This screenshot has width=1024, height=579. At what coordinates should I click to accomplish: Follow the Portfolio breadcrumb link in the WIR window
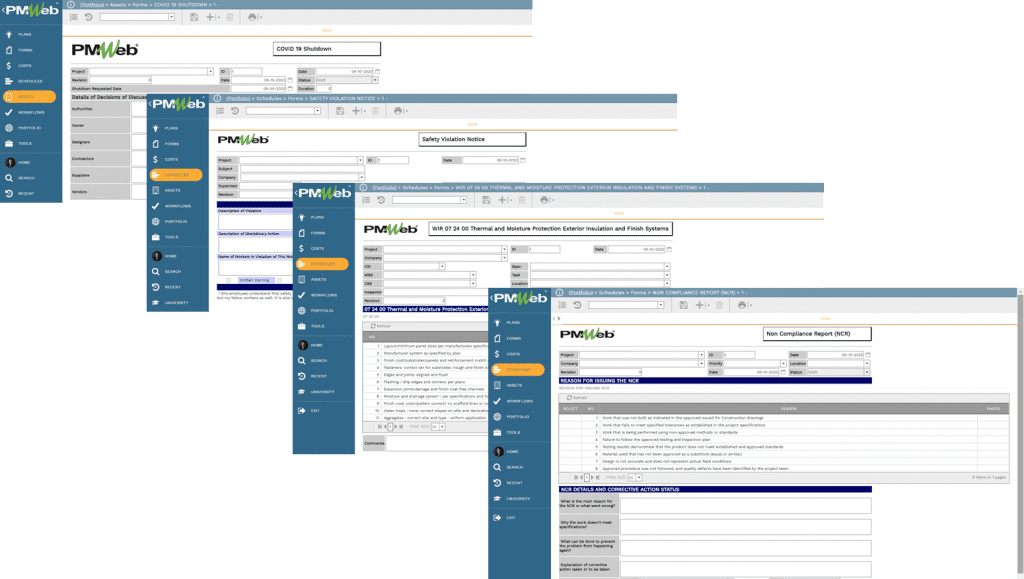[x=385, y=187]
